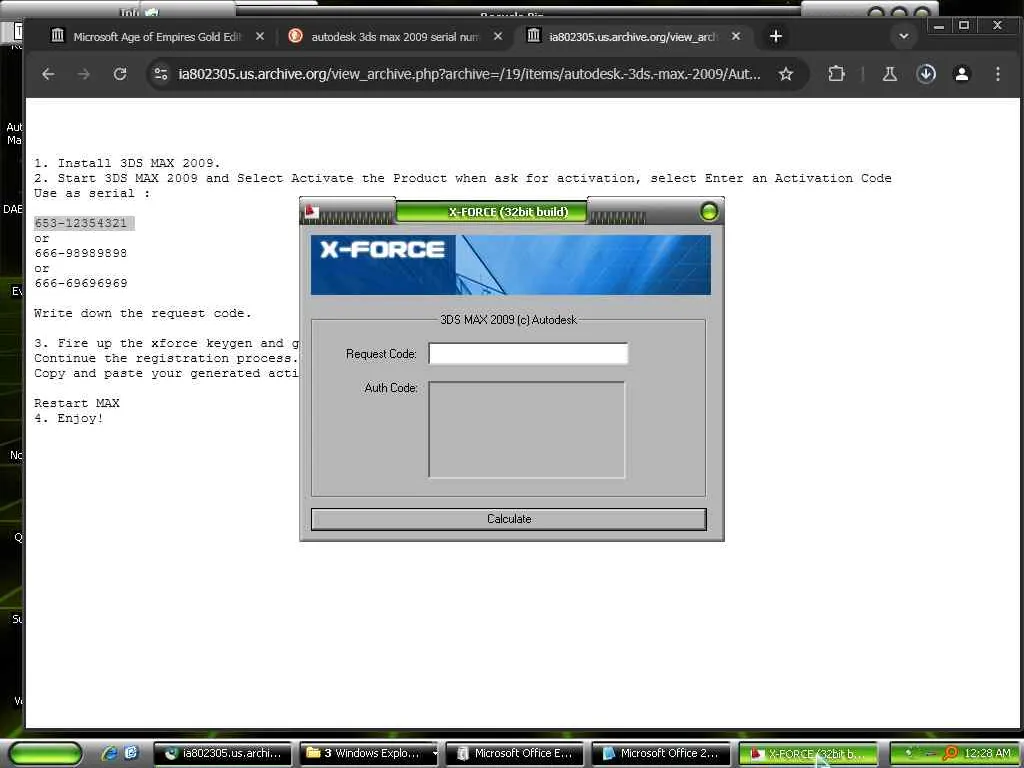Image resolution: width=1024 pixels, height=768 pixels.
Task: Open the browser three-dot menu
Action: click(x=998, y=74)
